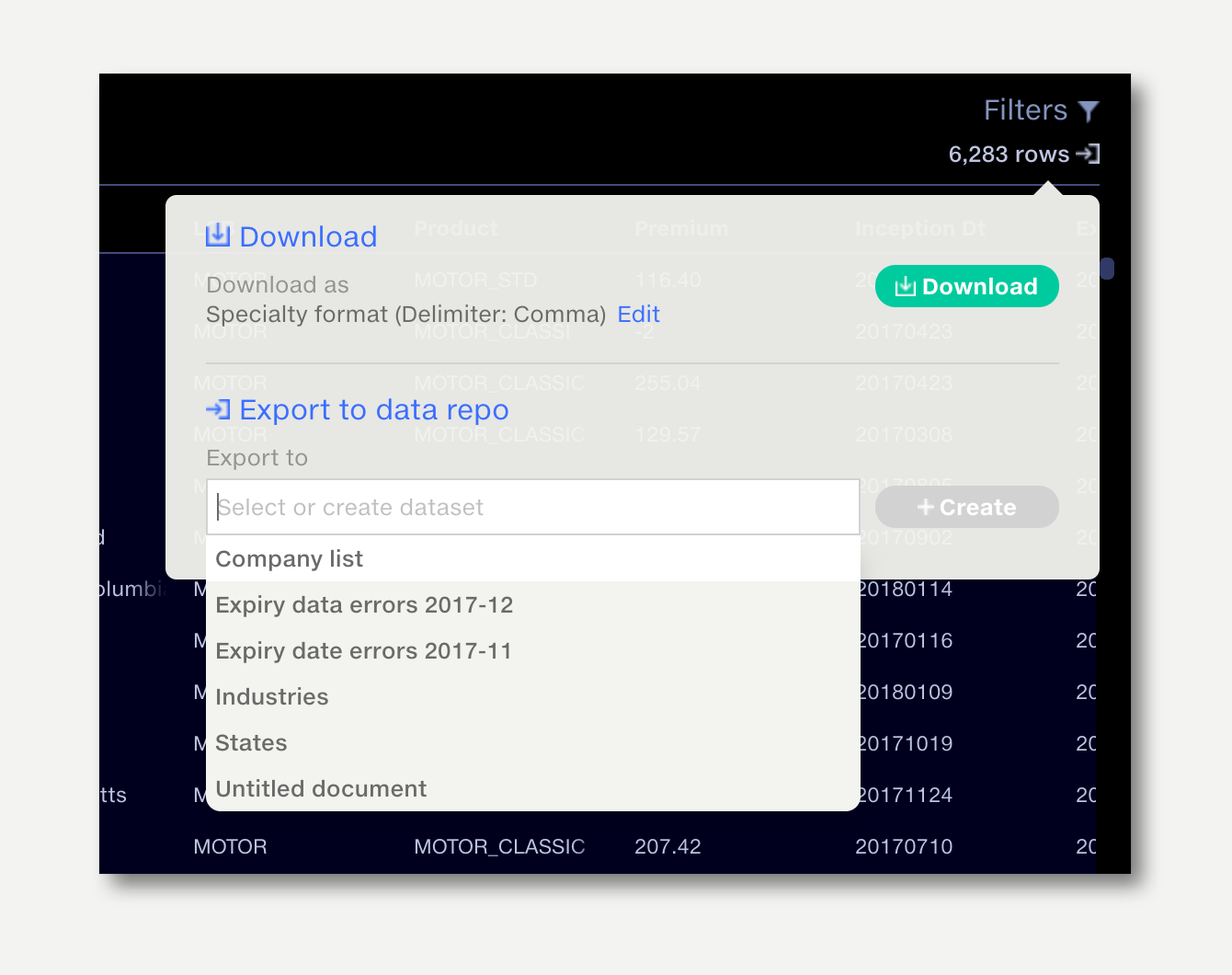Click the Download heading text
This screenshot has height=975, width=1232.
(309, 236)
